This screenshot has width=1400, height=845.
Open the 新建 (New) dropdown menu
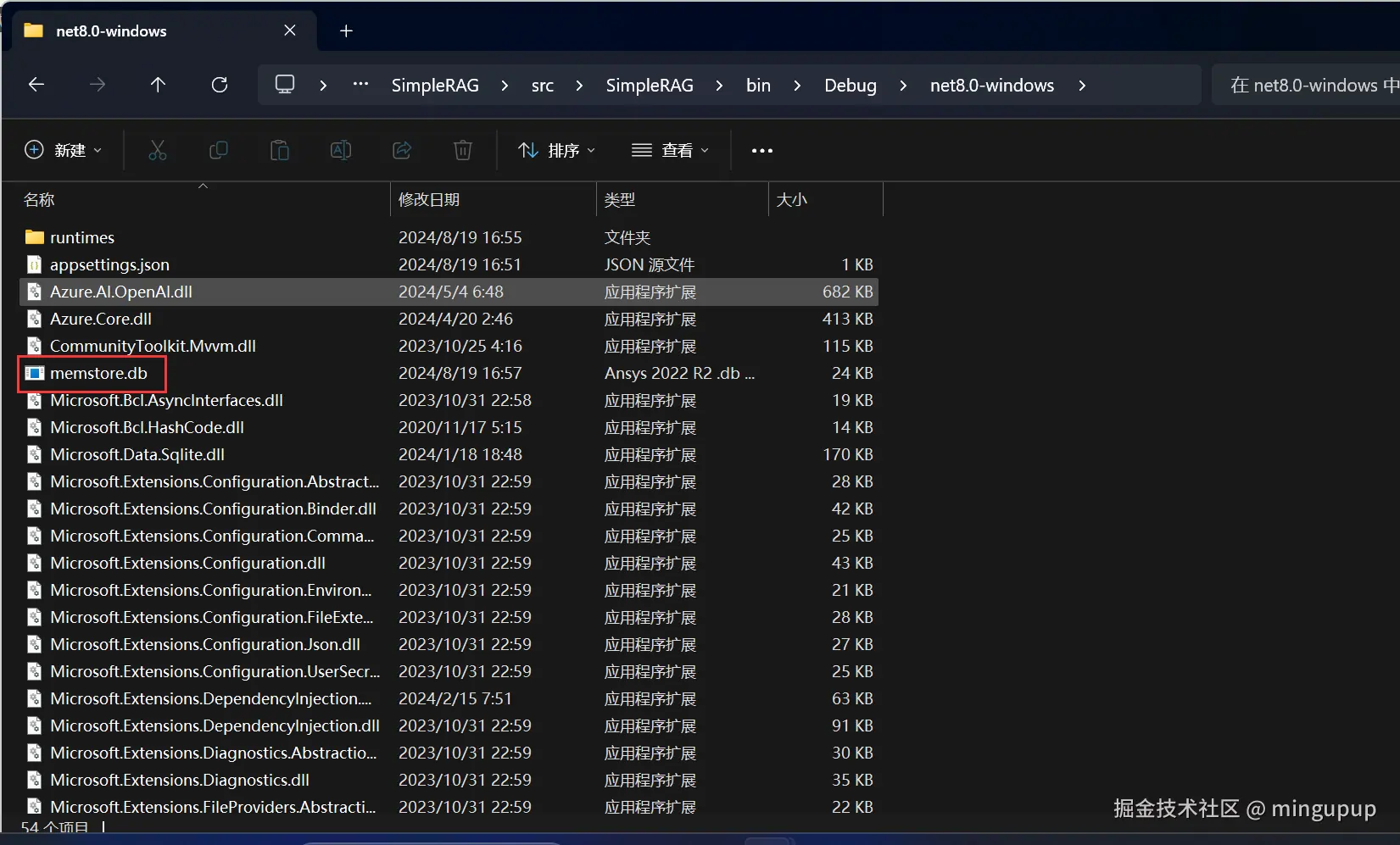coord(63,150)
